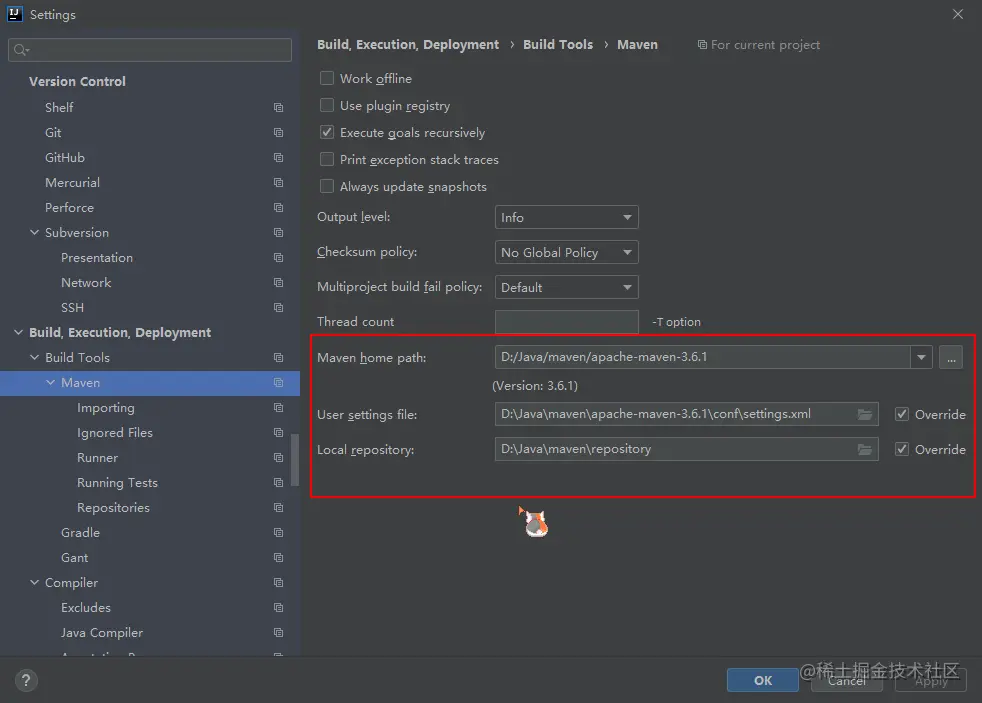Collapse the Subversion tree node
Image resolution: width=982 pixels, height=703 pixels.
[34, 232]
